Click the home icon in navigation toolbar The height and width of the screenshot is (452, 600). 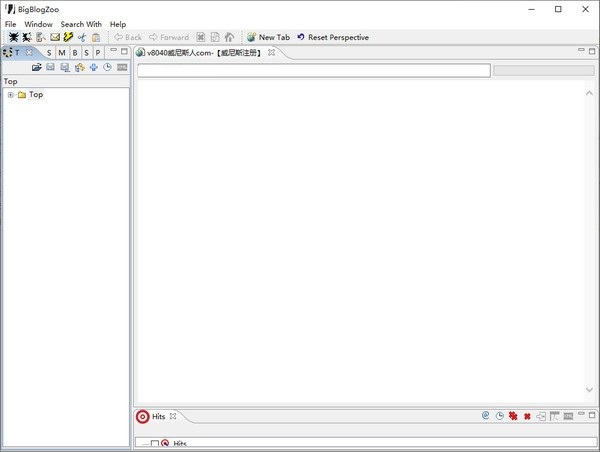(229, 37)
